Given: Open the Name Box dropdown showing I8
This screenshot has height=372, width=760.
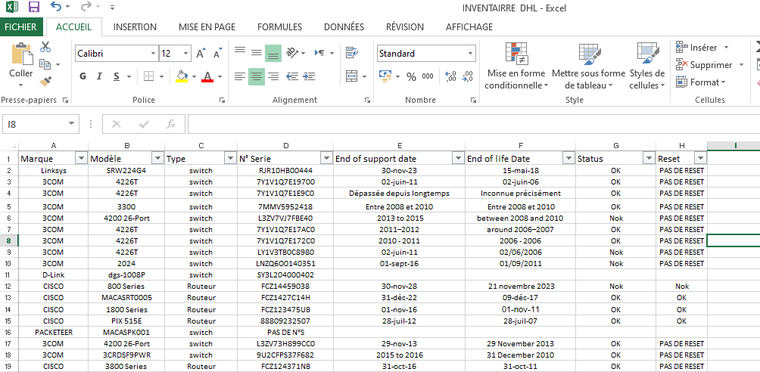Looking at the screenshot, I should click(x=71, y=124).
